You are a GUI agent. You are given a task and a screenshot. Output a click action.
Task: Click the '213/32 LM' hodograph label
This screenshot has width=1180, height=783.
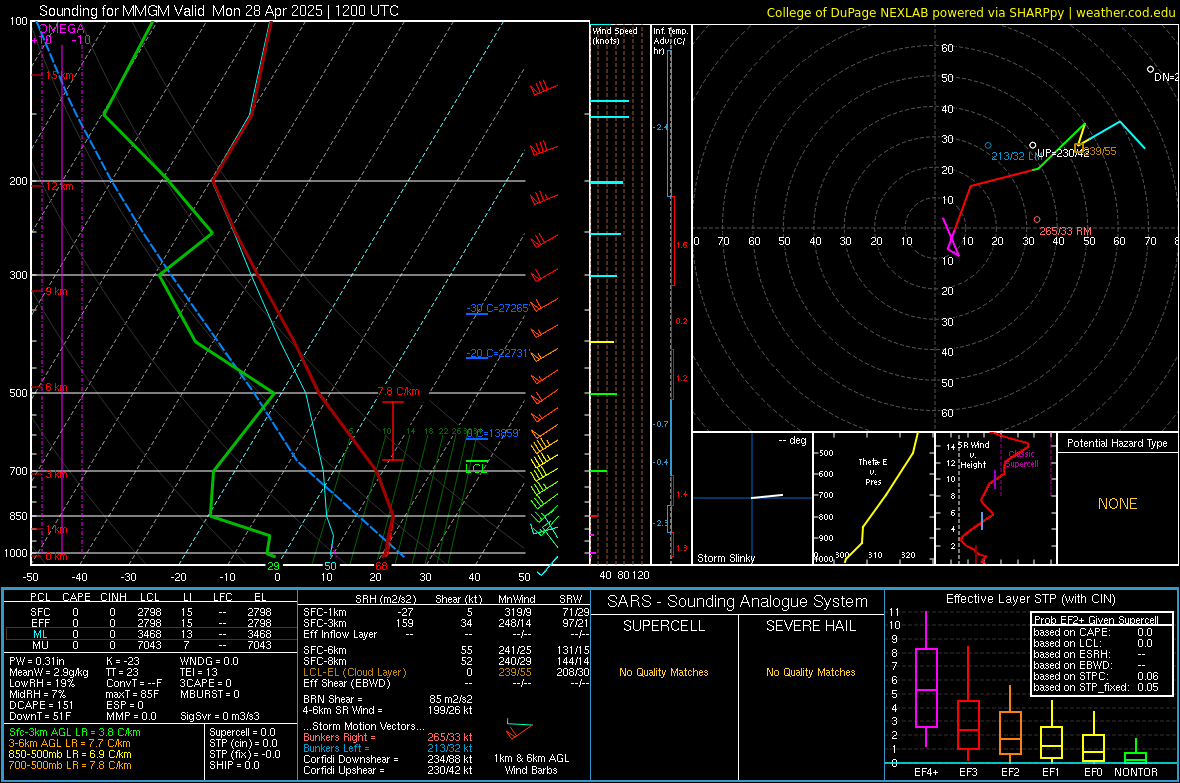[1017, 156]
